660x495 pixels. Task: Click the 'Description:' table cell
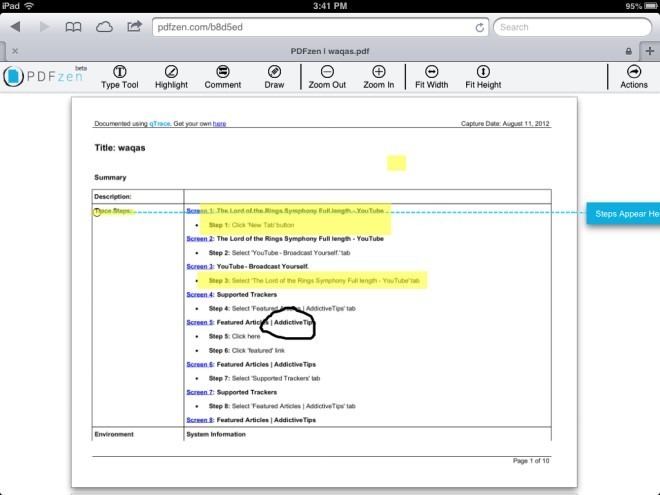138,197
